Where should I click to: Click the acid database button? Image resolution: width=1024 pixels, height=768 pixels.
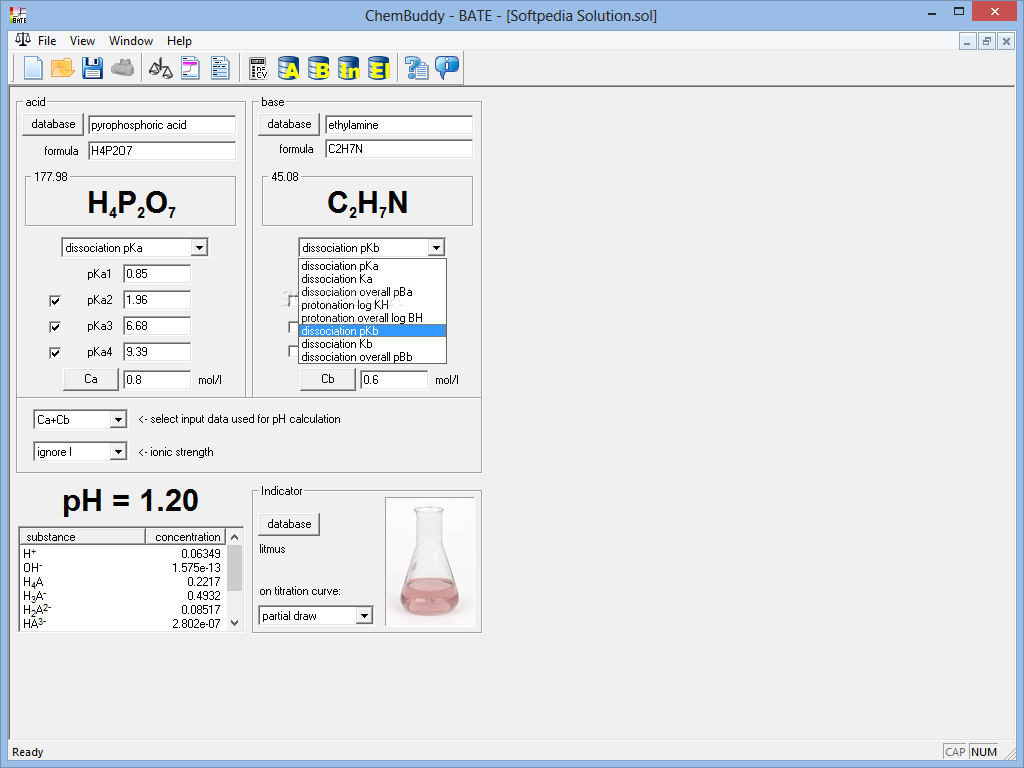coord(53,124)
